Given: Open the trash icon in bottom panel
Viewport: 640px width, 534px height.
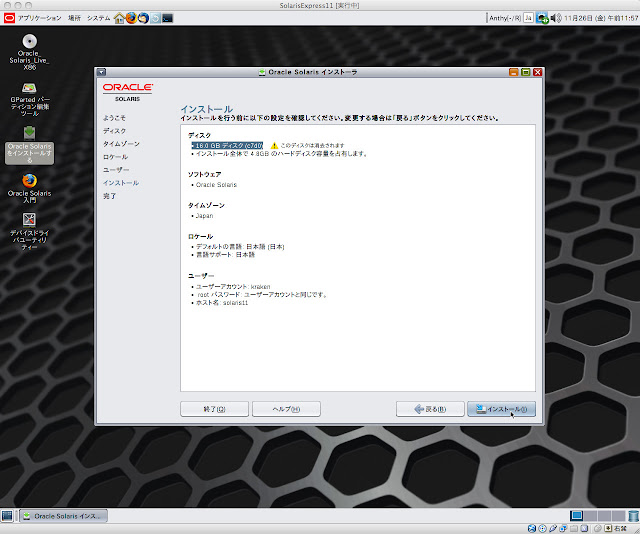Looking at the screenshot, I should point(633,516).
